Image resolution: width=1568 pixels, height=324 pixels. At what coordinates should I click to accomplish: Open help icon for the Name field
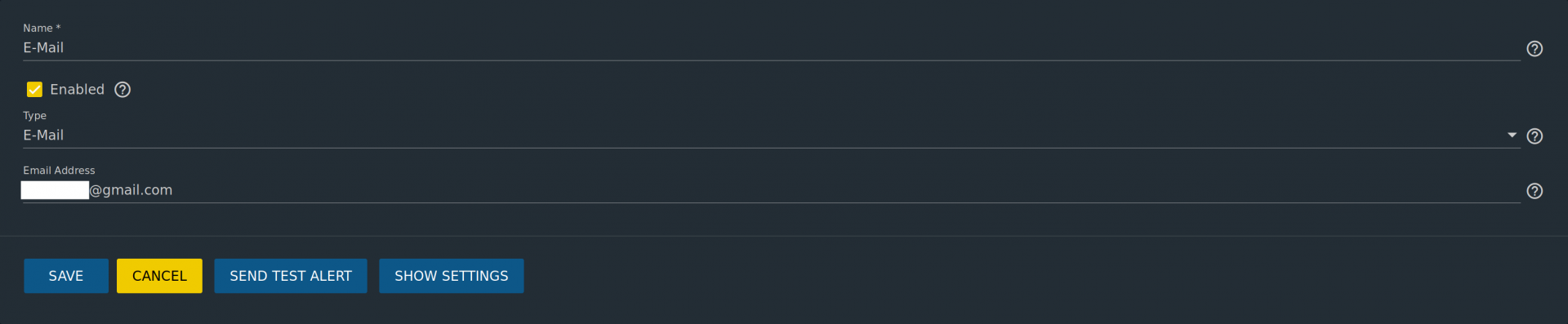[x=1535, y=49]
